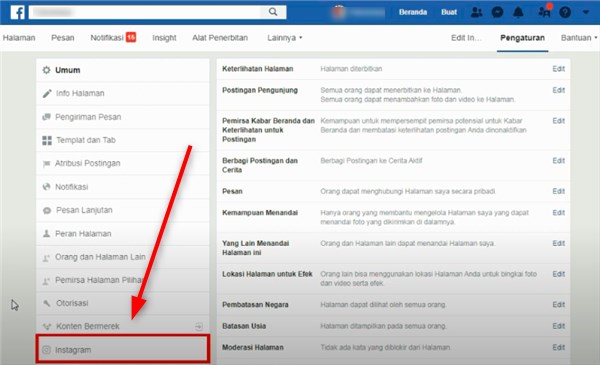Viewport: 600px width, 365px height.
Task: Expand the Lainnya dropdown
Action: tap(285, 37)
